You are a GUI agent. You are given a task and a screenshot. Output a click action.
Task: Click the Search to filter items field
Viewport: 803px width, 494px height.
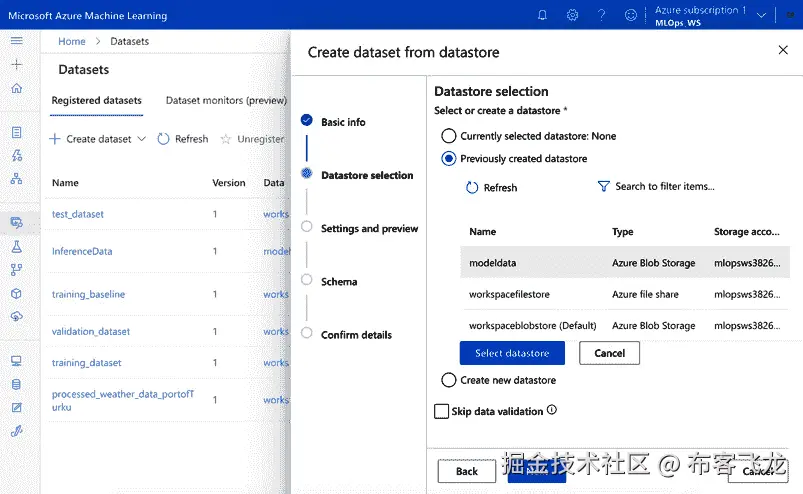coord(665,186)
